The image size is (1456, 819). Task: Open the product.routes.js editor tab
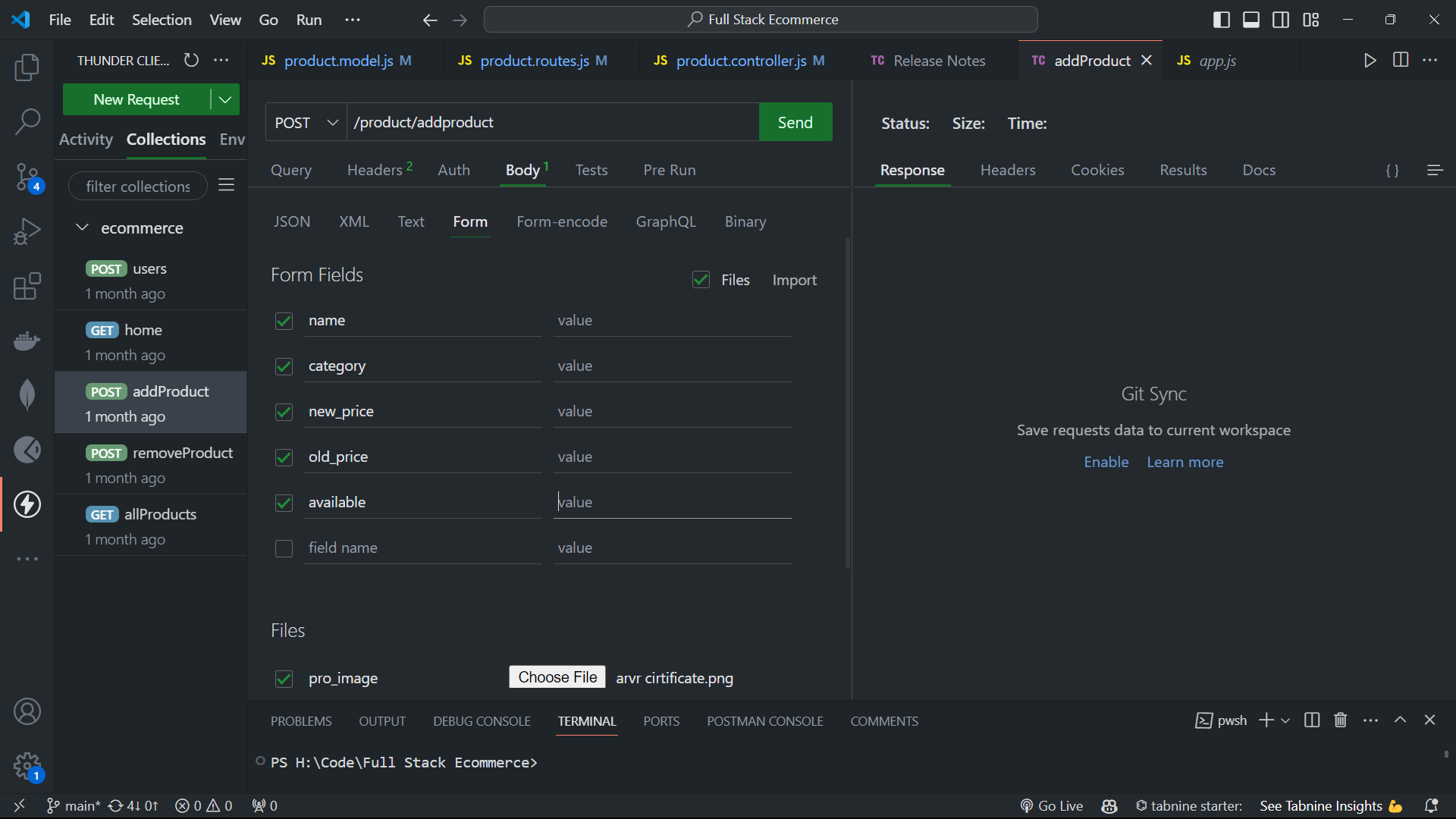533,61
